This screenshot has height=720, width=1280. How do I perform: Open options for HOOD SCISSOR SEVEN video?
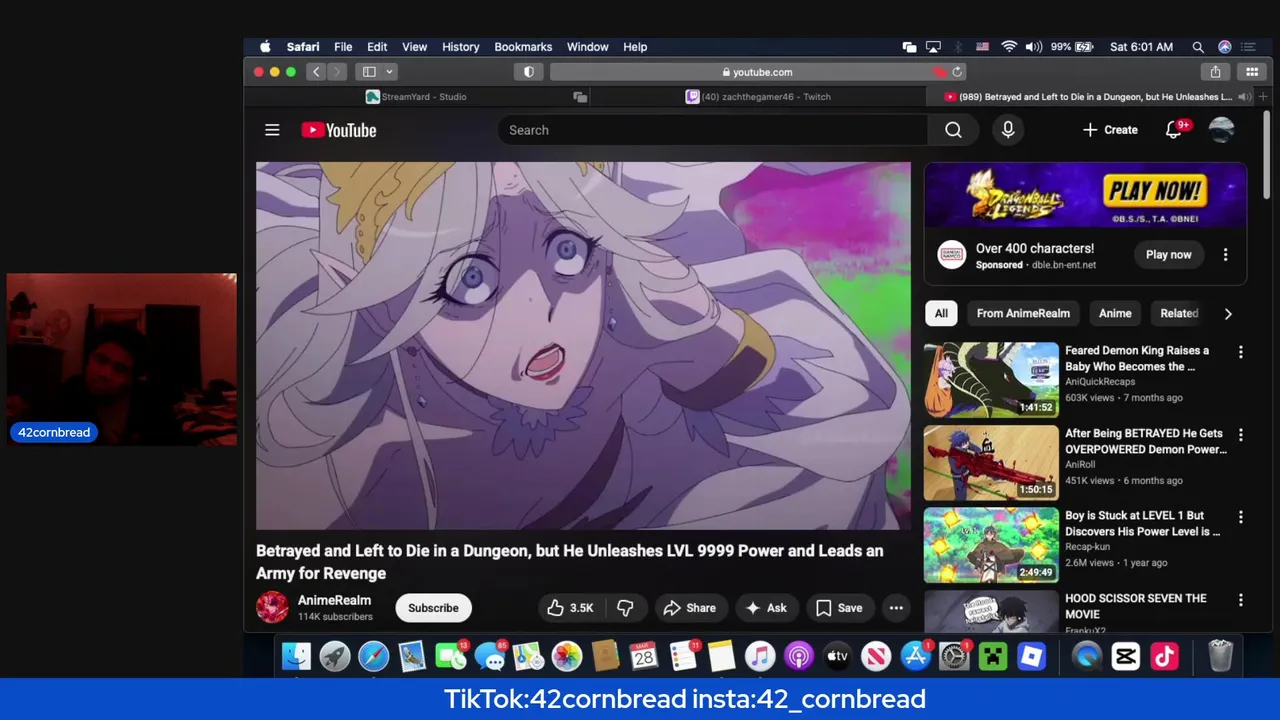1241,600
